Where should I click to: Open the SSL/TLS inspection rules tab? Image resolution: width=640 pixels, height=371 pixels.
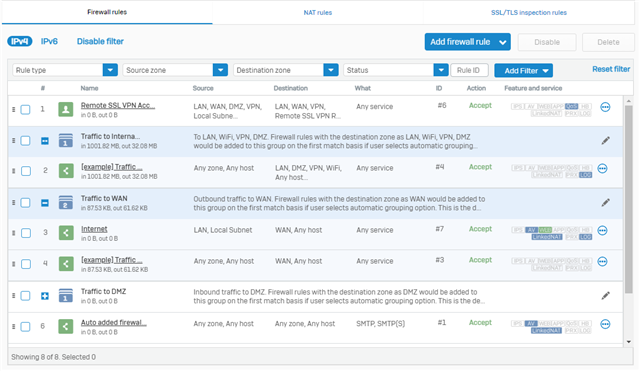(529, 13)
